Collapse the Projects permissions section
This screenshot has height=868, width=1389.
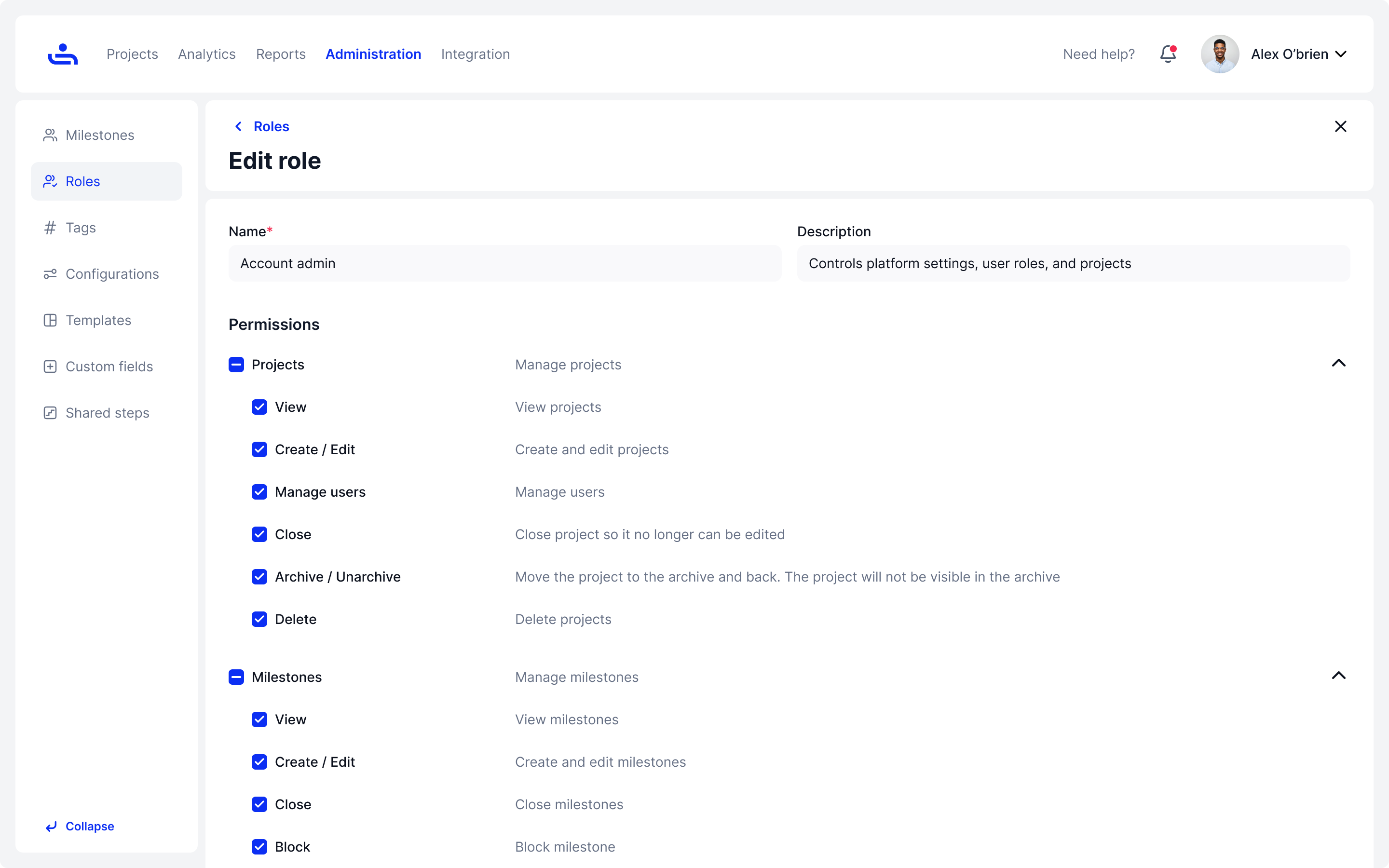(x=1338, y=364)
